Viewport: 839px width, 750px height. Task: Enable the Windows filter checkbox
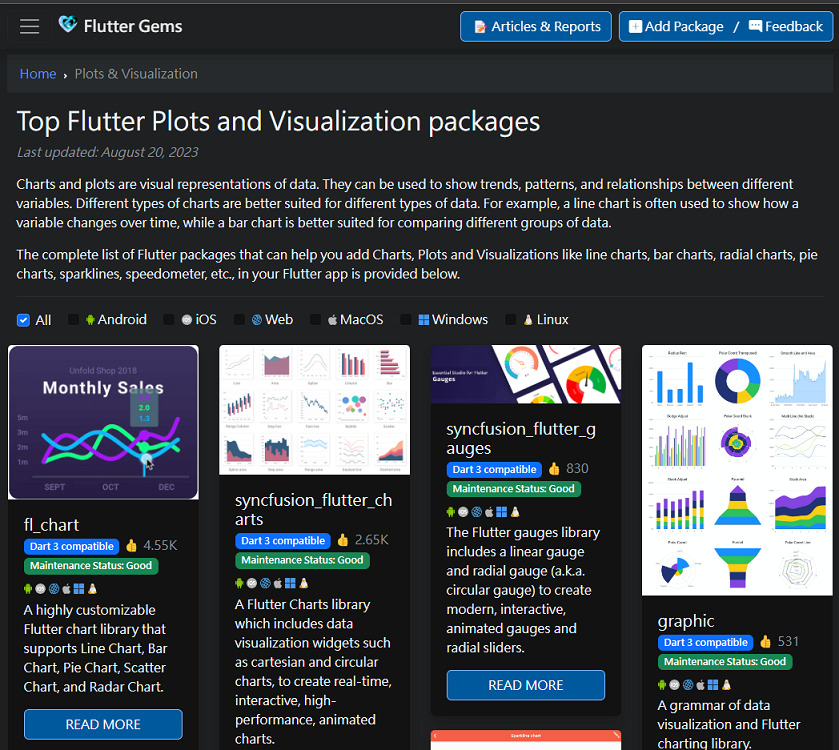[406, 319]
